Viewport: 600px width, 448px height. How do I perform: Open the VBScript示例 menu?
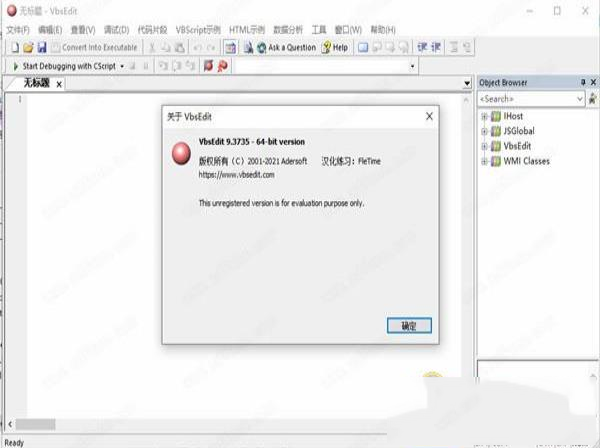pos(198,29)
